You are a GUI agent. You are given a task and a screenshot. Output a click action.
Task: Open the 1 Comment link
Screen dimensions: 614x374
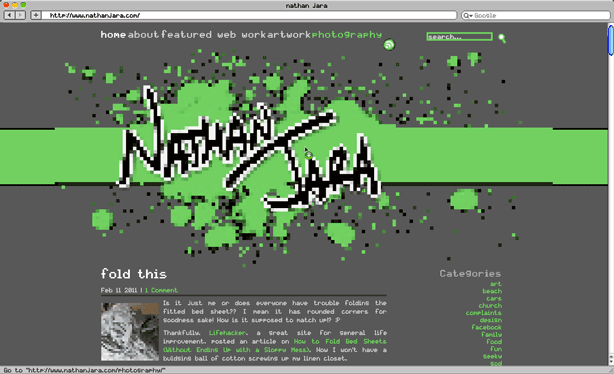pyautogui.click(x=161, y=290)
